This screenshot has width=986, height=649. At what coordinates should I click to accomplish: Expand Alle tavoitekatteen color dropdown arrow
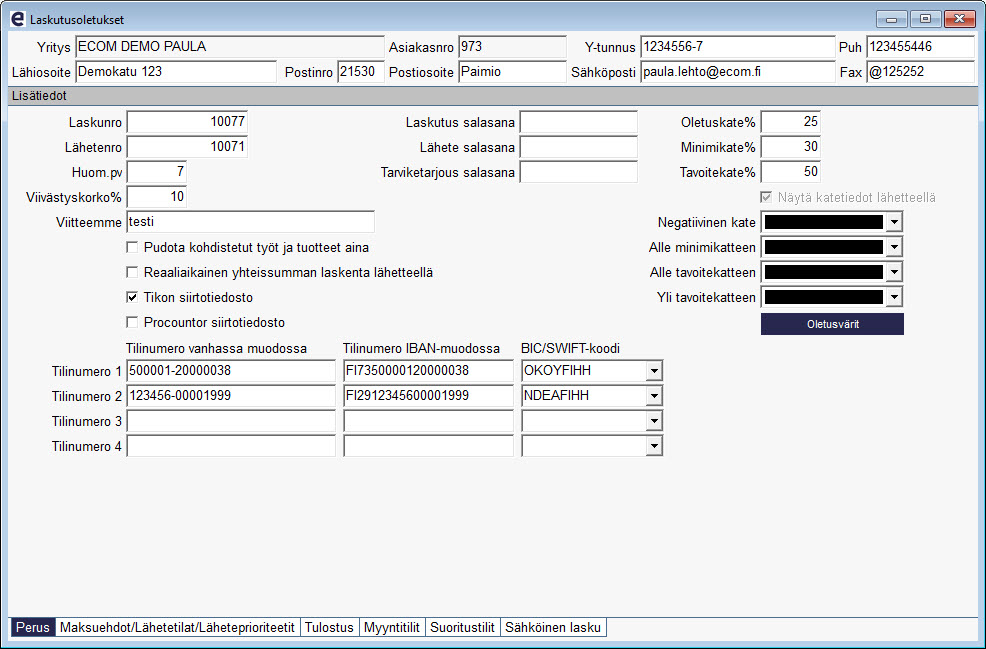[x=894, y=272]
